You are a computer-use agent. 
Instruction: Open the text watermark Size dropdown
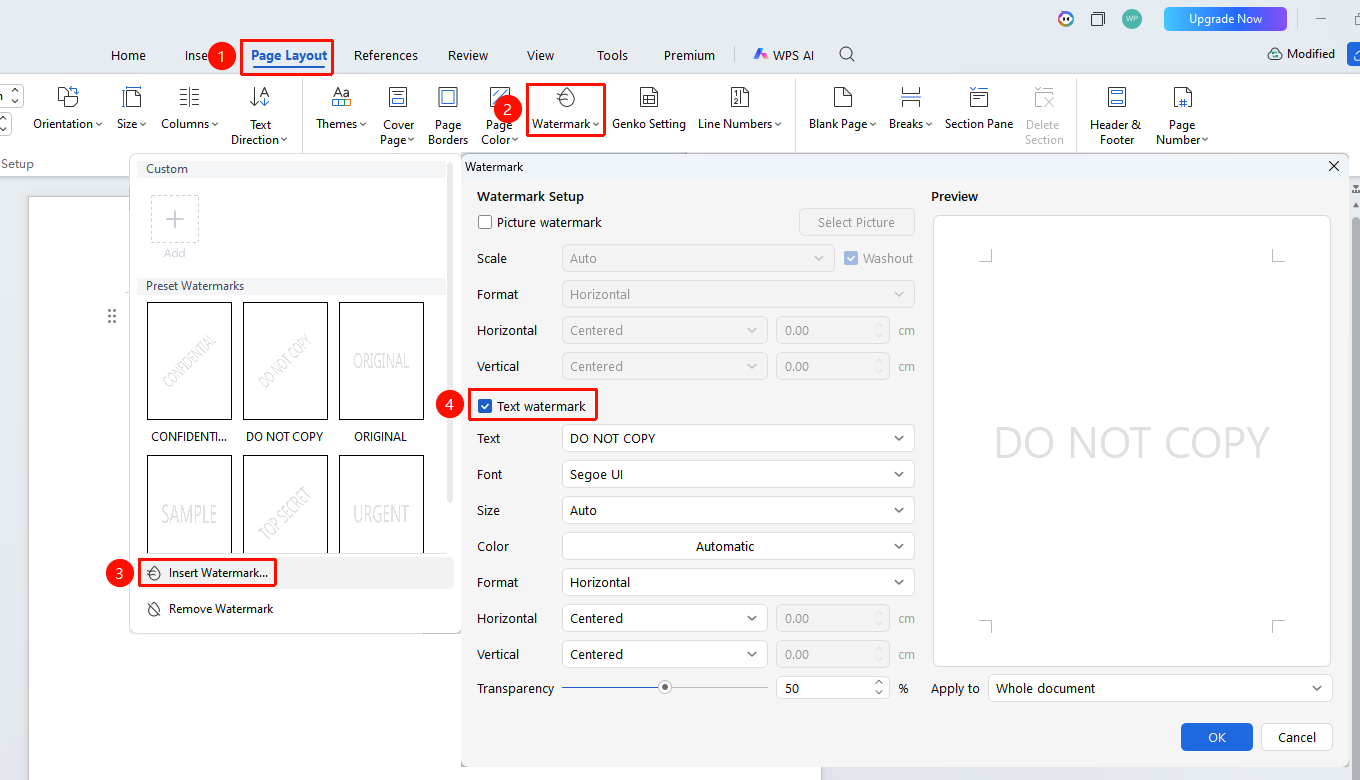click(x=738, y=510)
